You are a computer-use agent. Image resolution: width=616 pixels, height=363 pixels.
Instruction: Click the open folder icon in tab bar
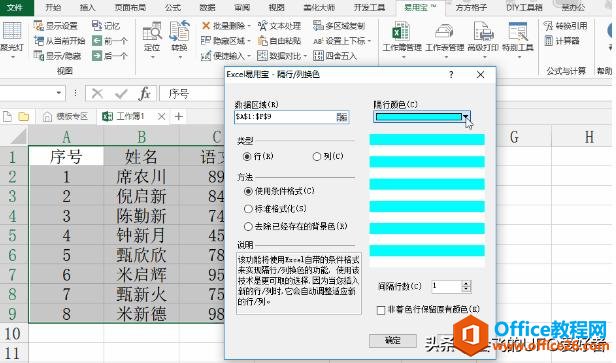tap(24, 117)
